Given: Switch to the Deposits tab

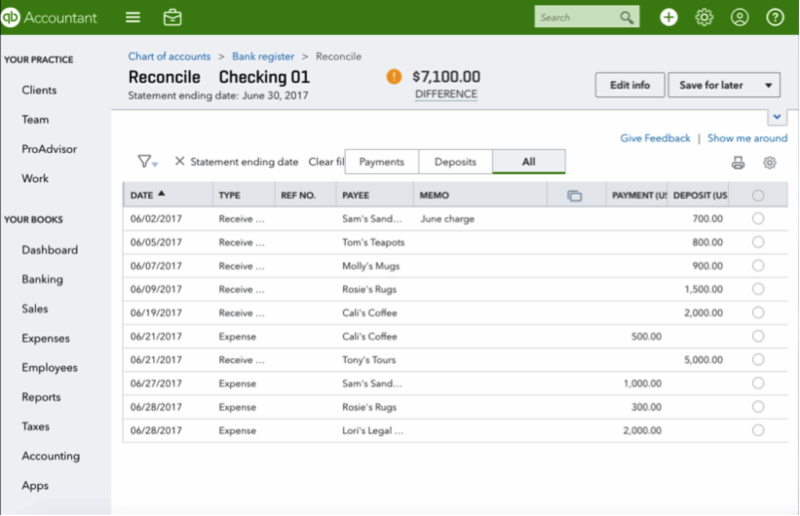Looking at the screenshot, I should pos(455,161).
